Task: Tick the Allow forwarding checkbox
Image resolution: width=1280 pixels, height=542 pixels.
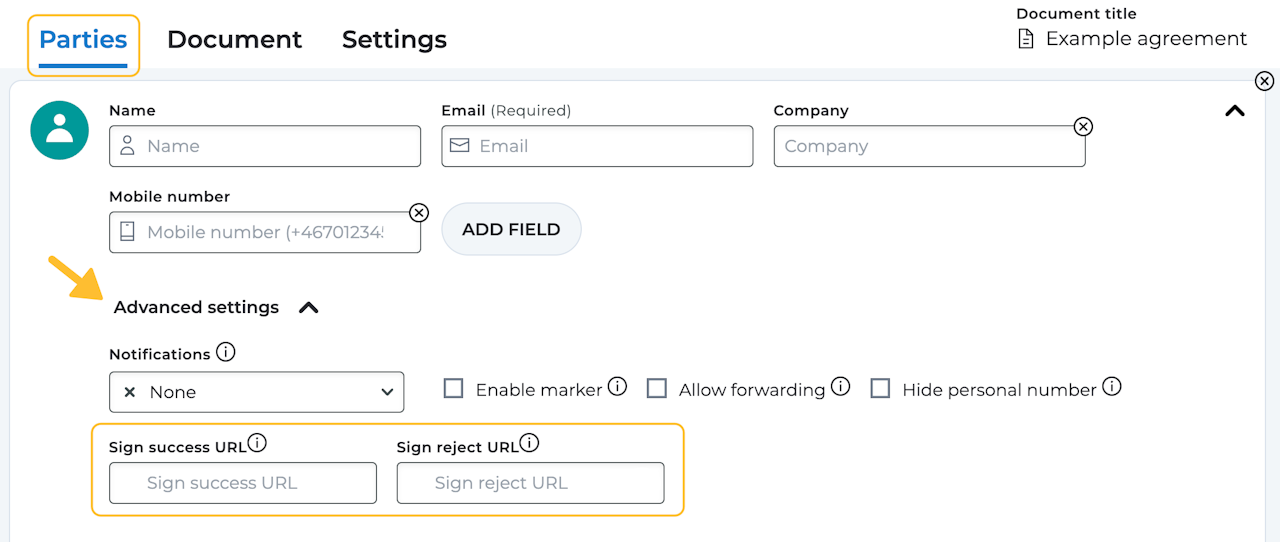Action: (657, 389)
